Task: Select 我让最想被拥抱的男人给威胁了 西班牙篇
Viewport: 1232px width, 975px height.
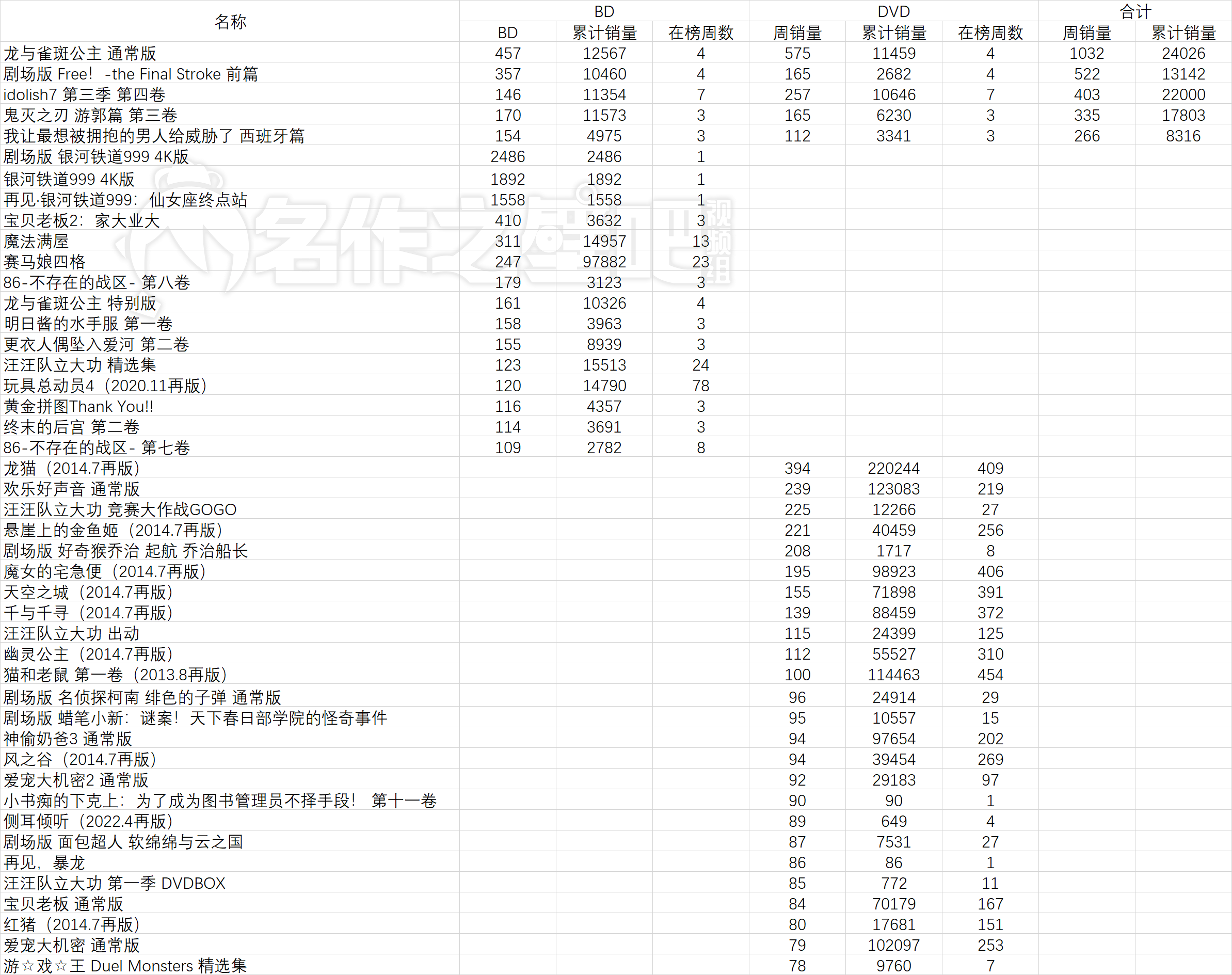Action: 154,136
